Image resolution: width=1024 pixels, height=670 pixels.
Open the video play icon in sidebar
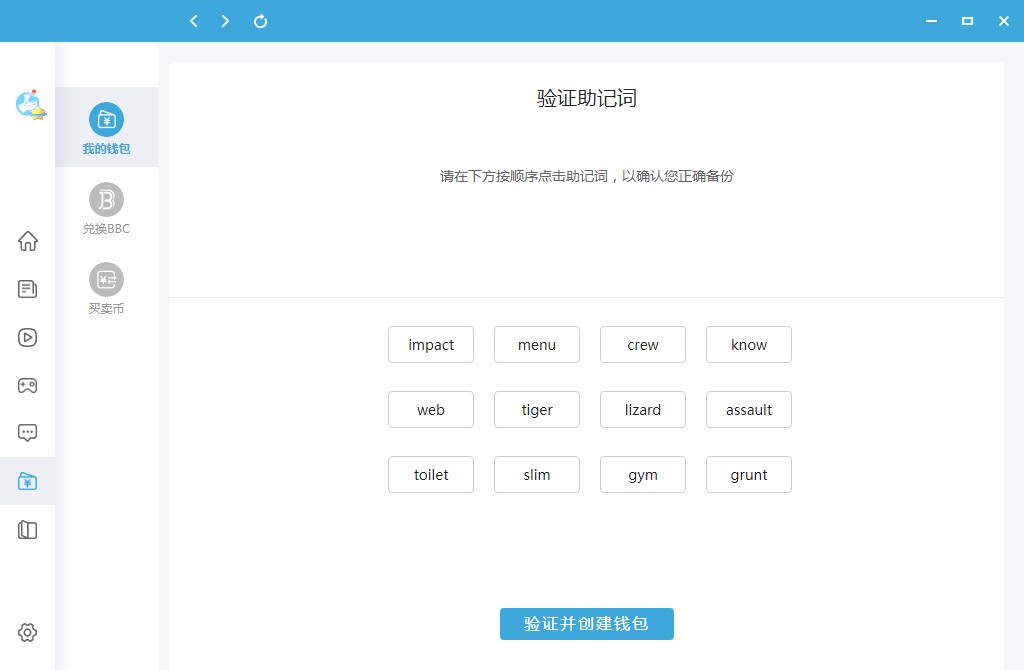28,337
